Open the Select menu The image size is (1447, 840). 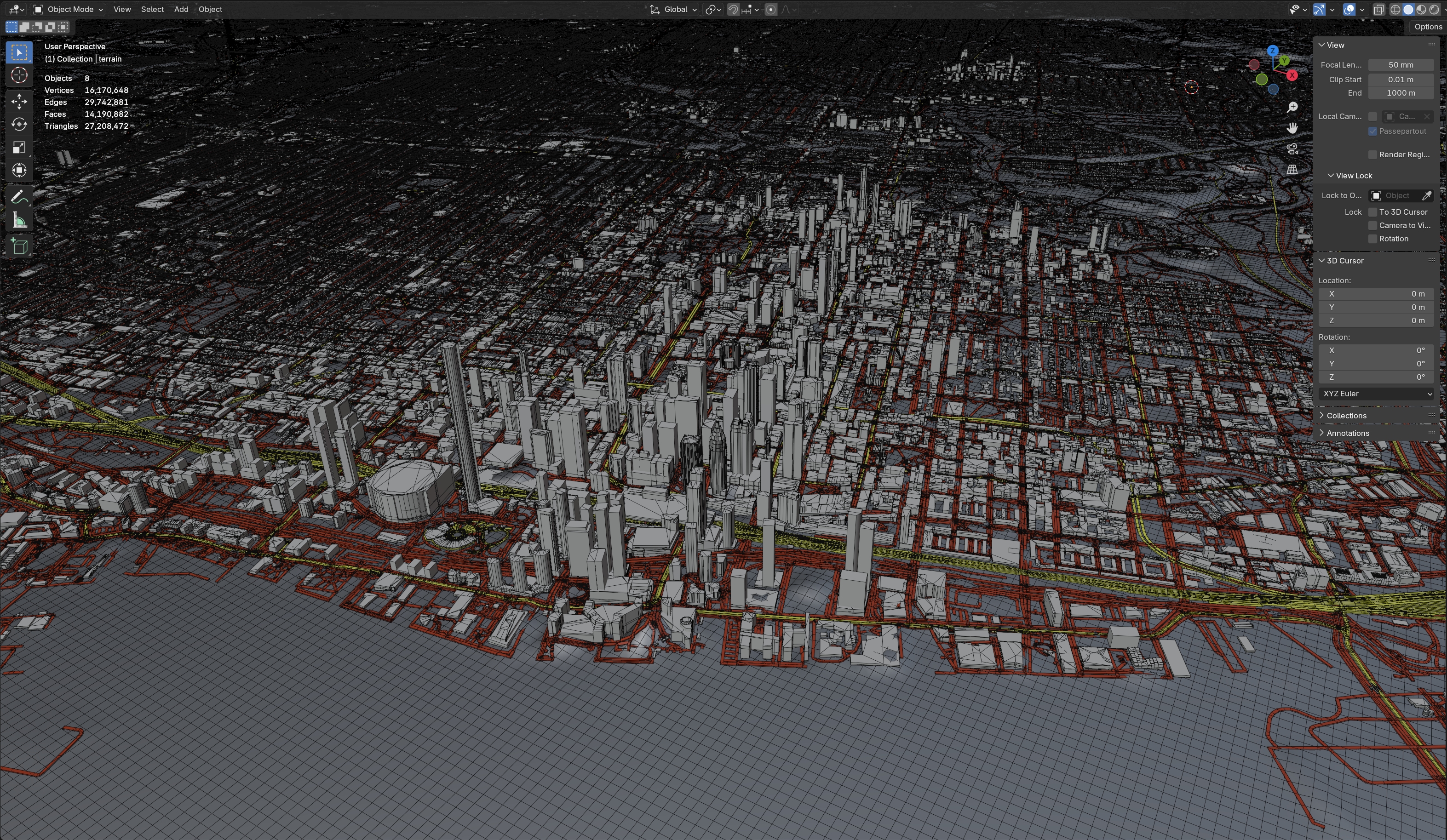coord(152,9)
